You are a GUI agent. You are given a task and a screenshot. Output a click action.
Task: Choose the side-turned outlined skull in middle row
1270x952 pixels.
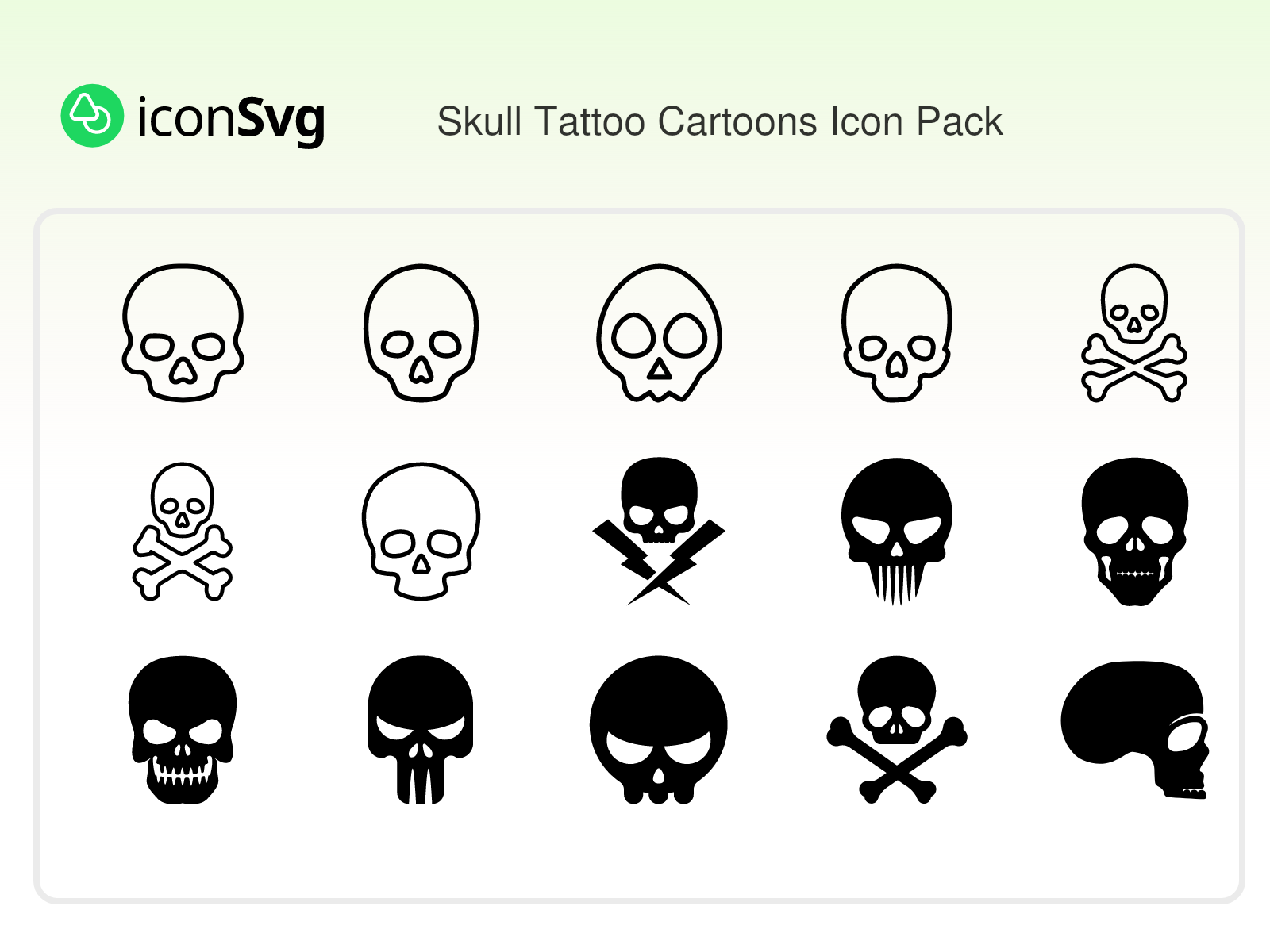point(421,532)
